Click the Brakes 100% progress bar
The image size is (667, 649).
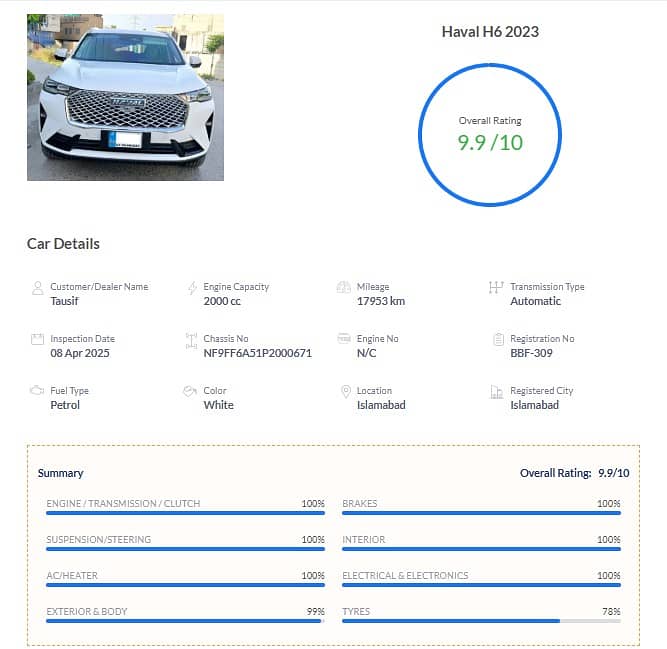[482, 513]
